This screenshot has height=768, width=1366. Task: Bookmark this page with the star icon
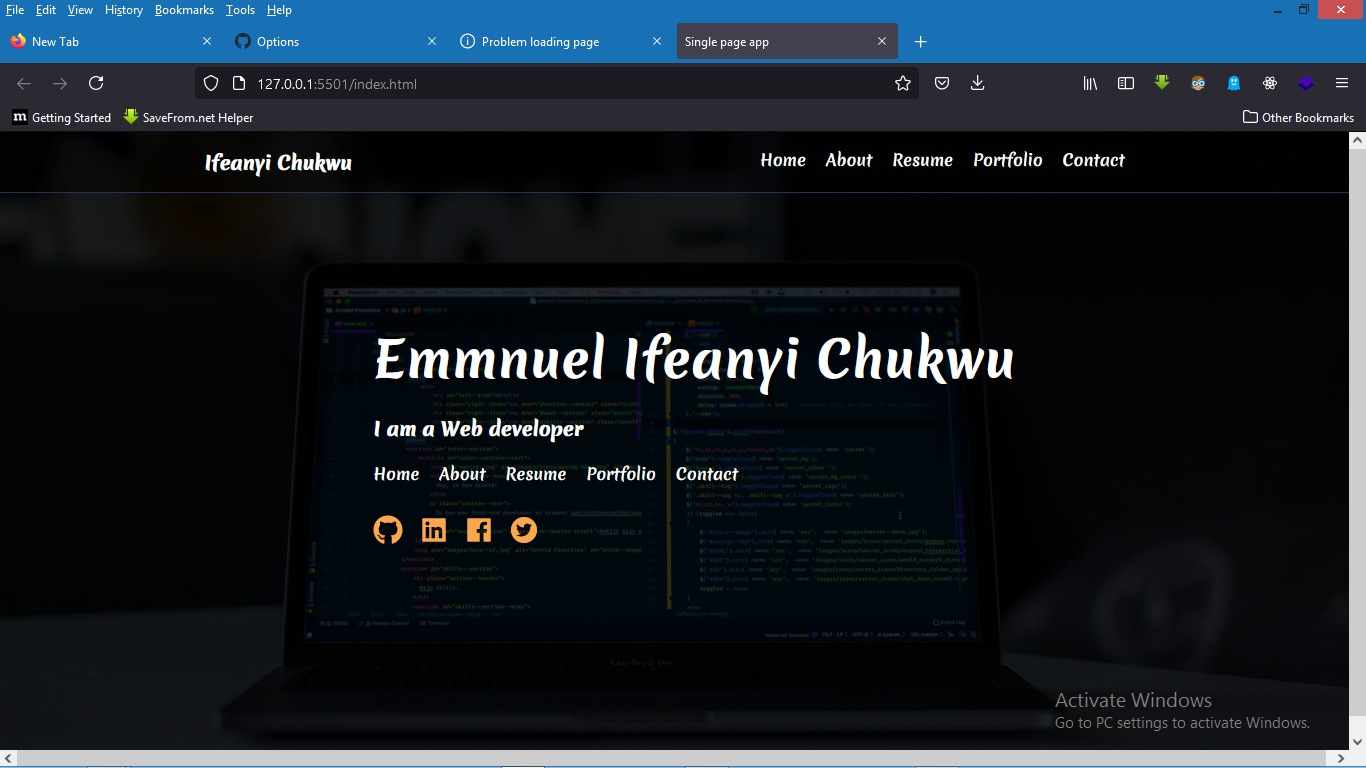[903, 83]
